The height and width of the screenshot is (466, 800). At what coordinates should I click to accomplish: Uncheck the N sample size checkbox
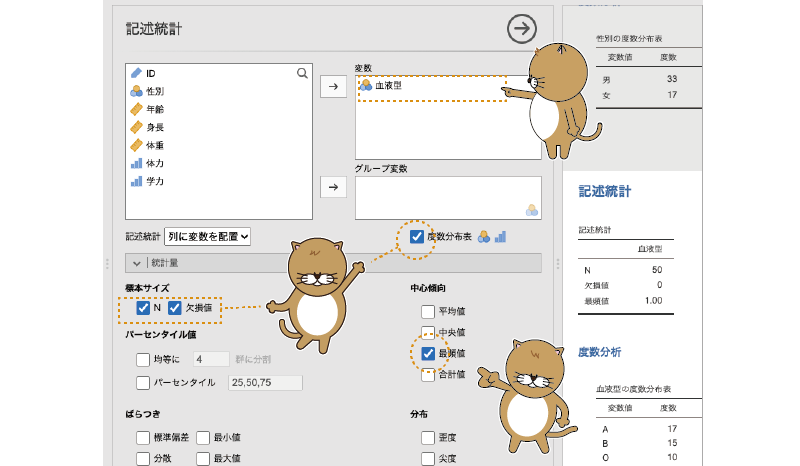coord(143,308)
